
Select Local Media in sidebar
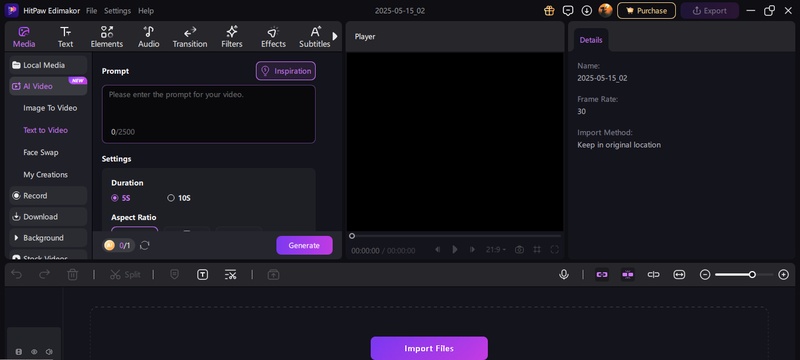[48, 65]
